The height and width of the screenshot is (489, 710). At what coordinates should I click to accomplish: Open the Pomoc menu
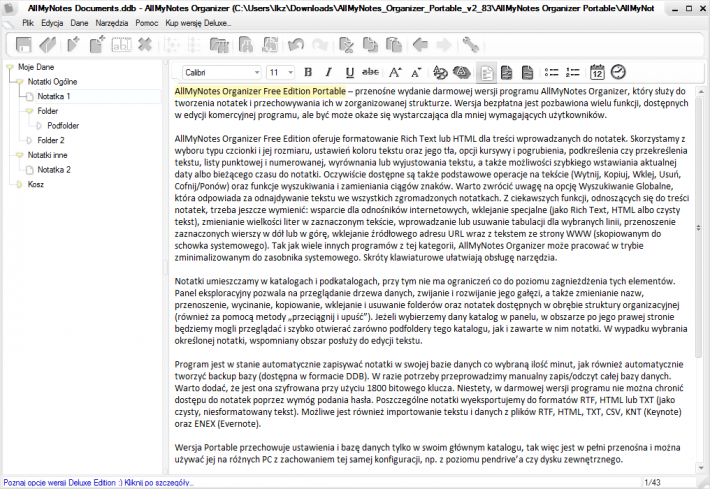(x=147, y=23)
